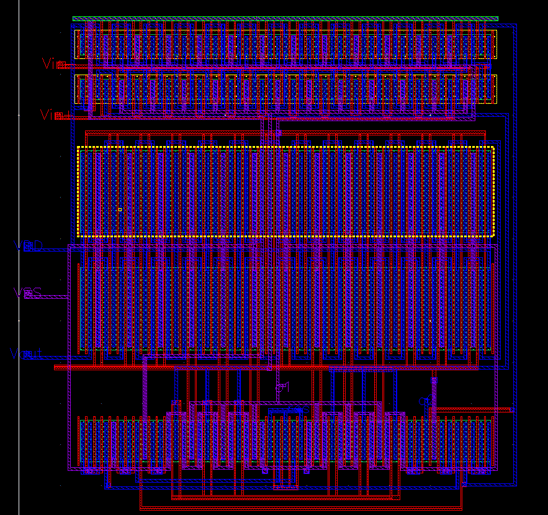Click the VSS pin label

[x=28, y=293]
